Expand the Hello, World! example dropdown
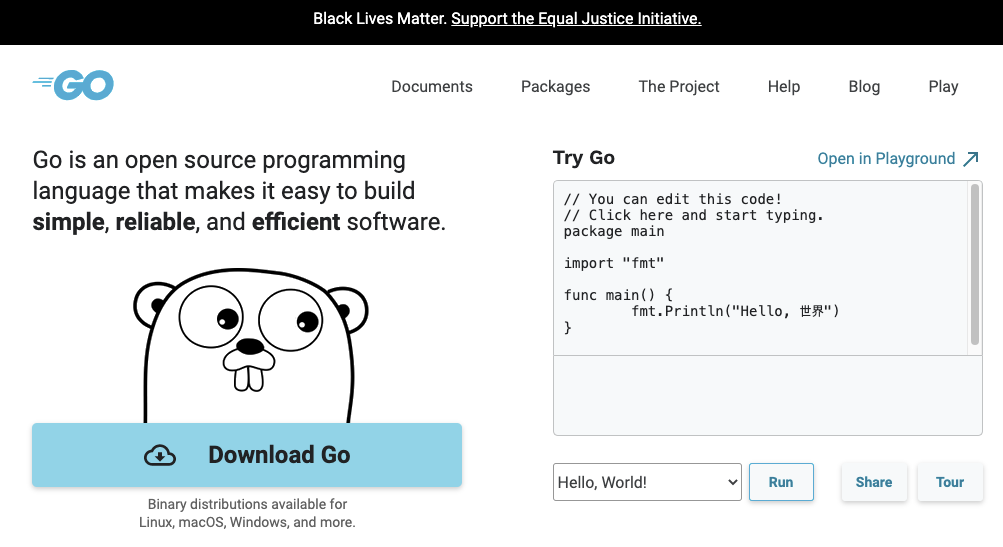 [647, 482]
